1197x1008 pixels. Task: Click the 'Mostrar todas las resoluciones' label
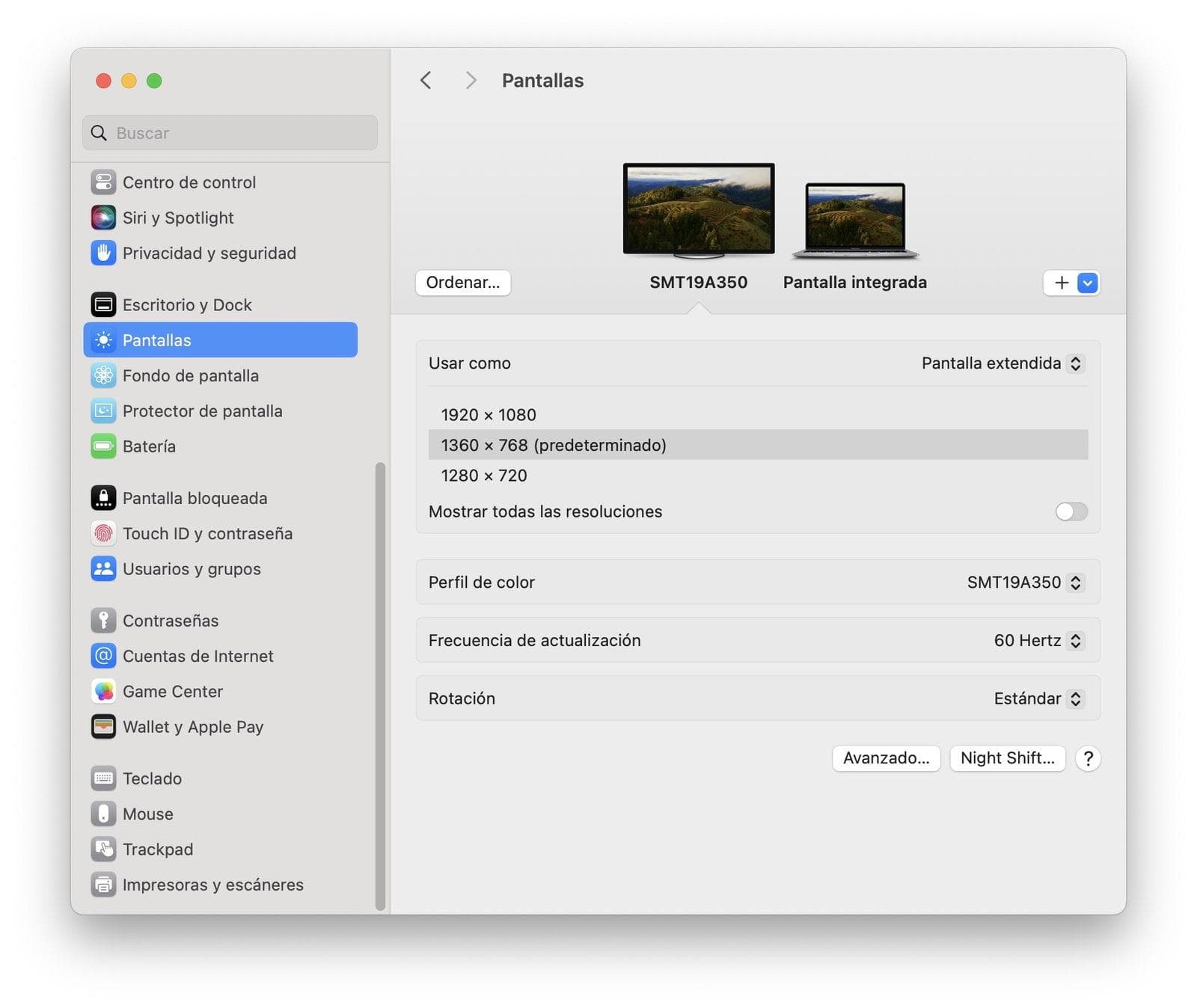click(545, 511)
